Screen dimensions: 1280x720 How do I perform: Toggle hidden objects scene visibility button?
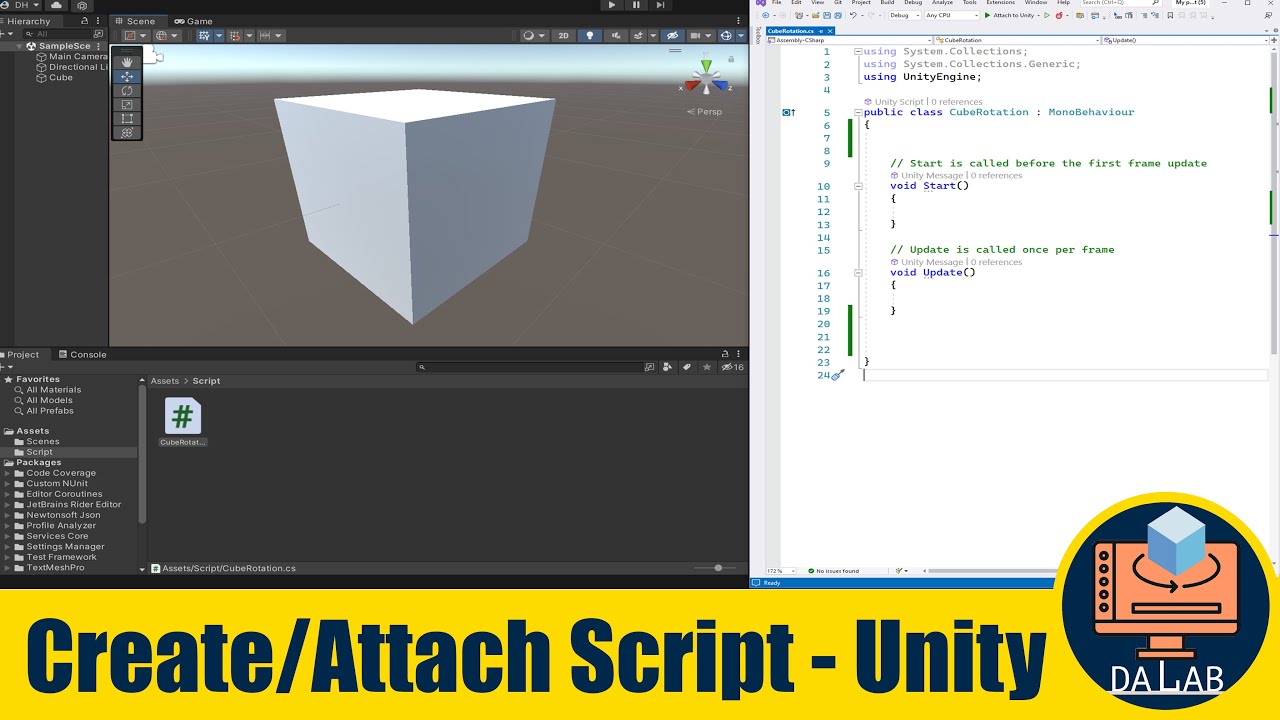(673, 36)
